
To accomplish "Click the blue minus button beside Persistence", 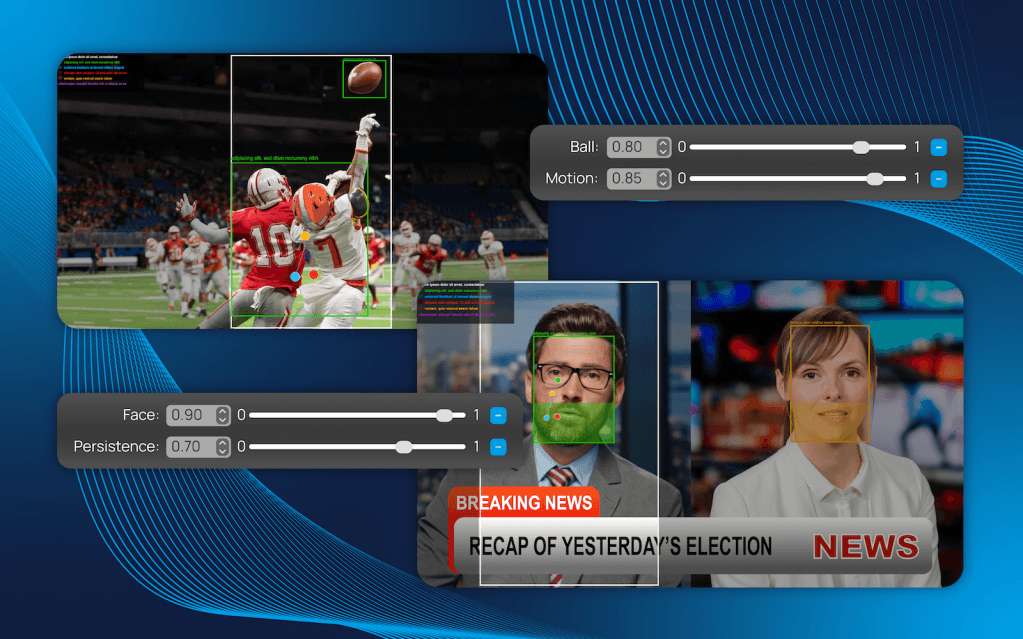I will 498,447.
